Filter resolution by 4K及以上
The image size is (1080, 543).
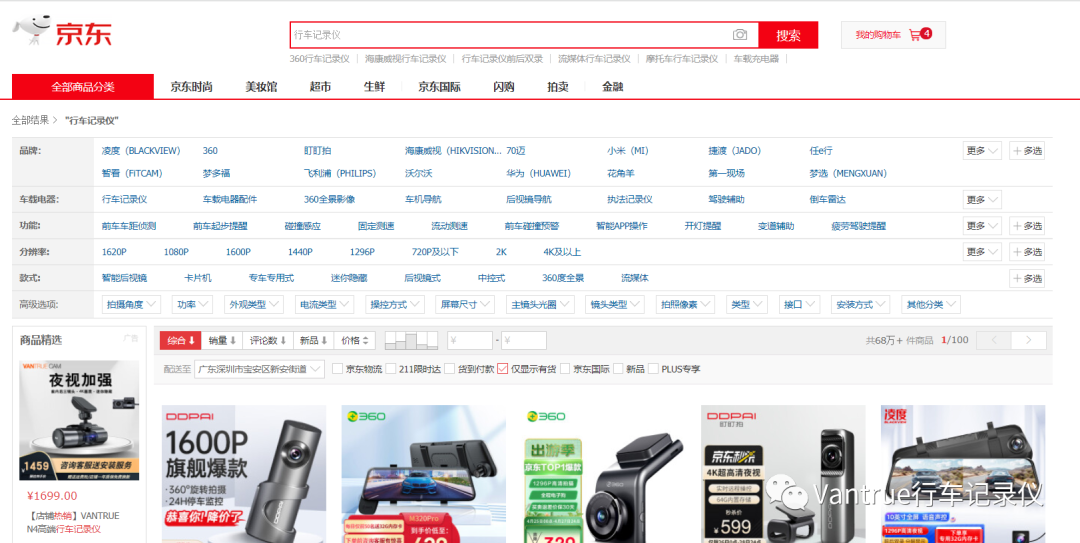[562, 252]
